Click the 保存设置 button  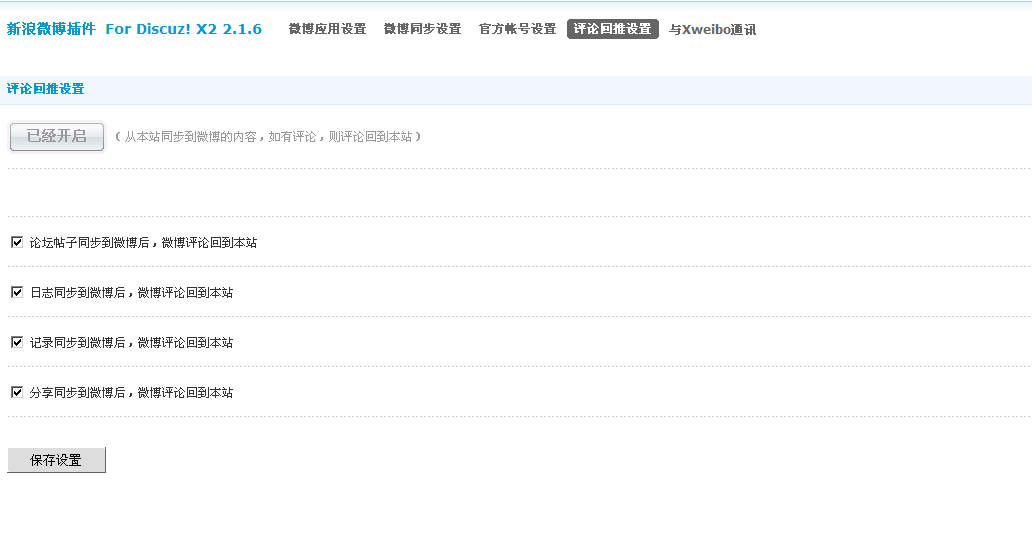tap(56, 460)
